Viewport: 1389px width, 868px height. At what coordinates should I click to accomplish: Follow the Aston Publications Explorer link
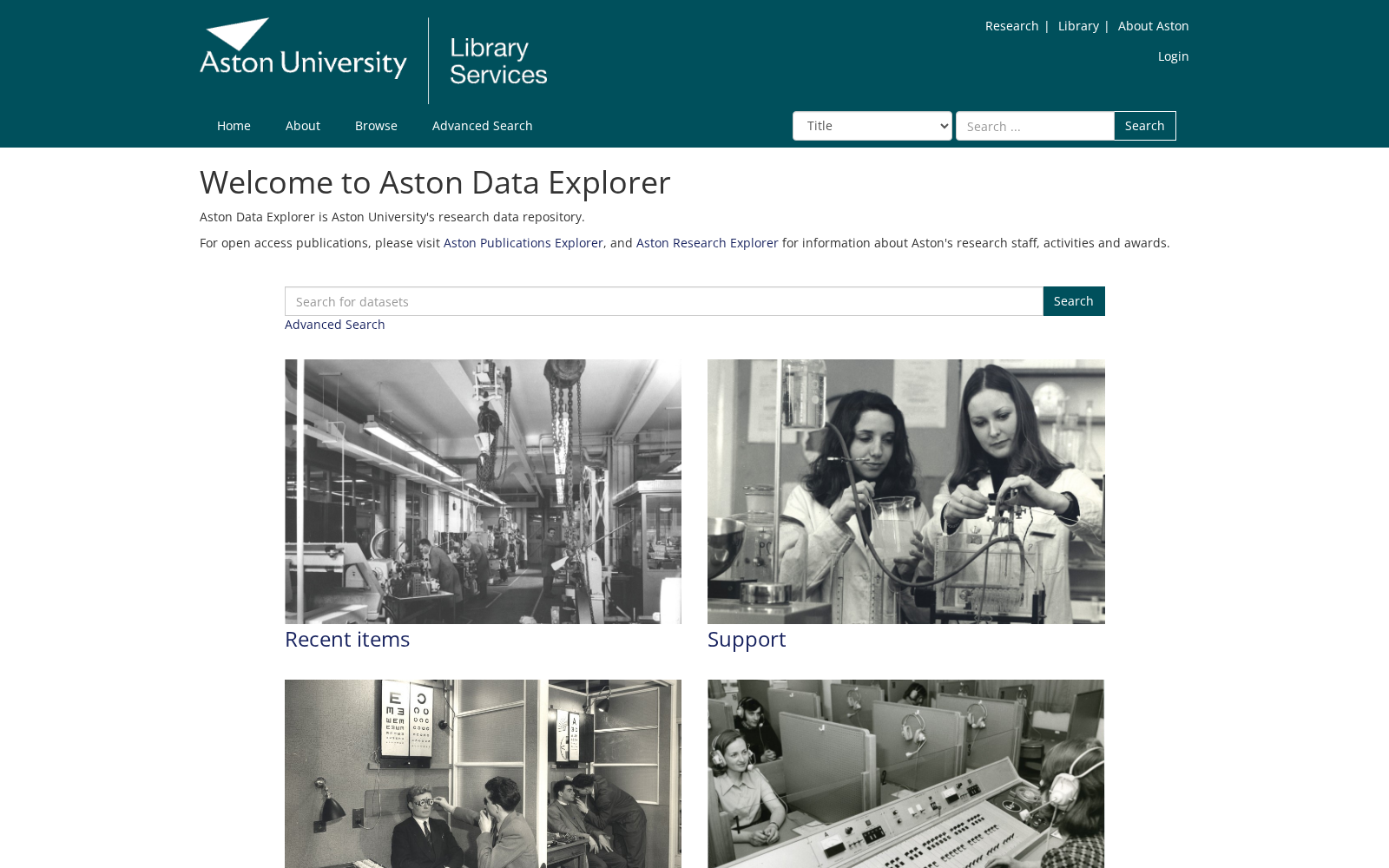point(523,243)
